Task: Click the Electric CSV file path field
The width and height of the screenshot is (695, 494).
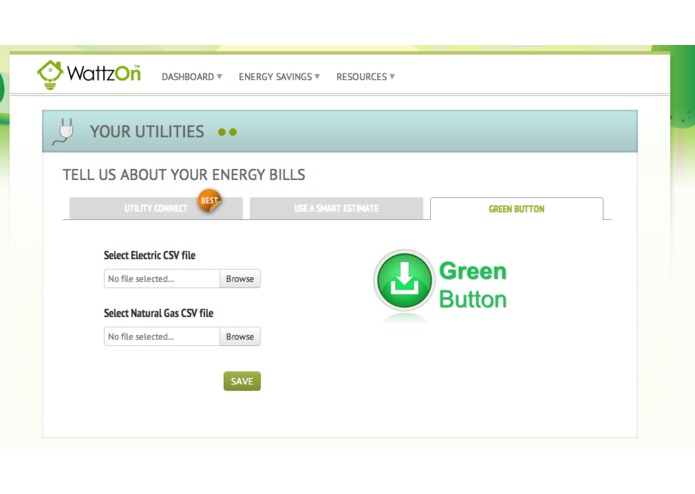Action: (x=162, y=279)
